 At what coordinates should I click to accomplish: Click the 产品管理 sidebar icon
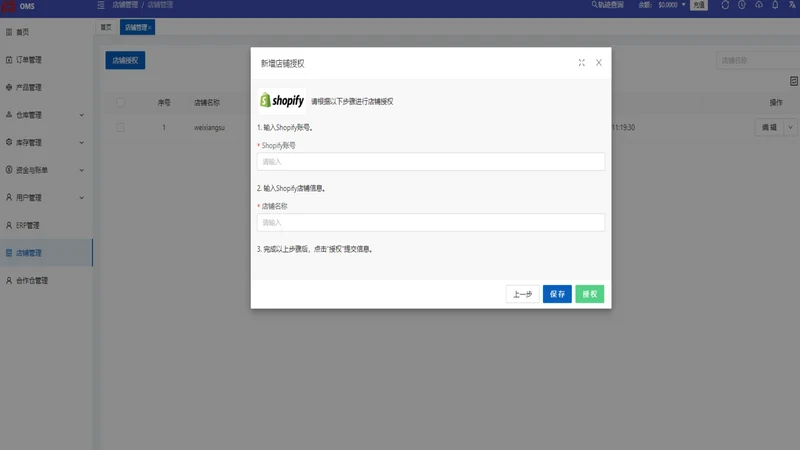9,87
